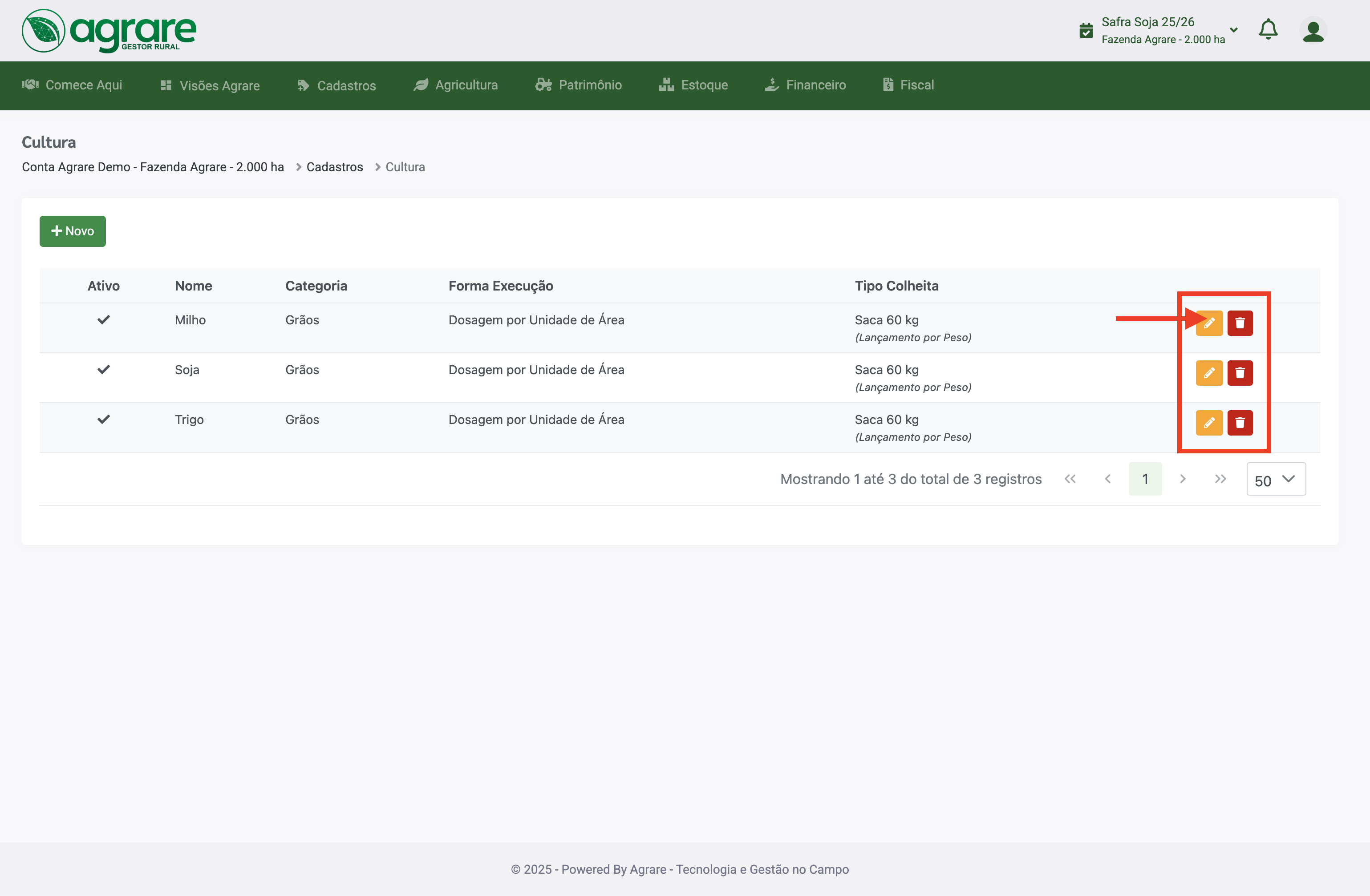Open the notifications bell
1370x896 pixels.
click(x=1268, y=29)
